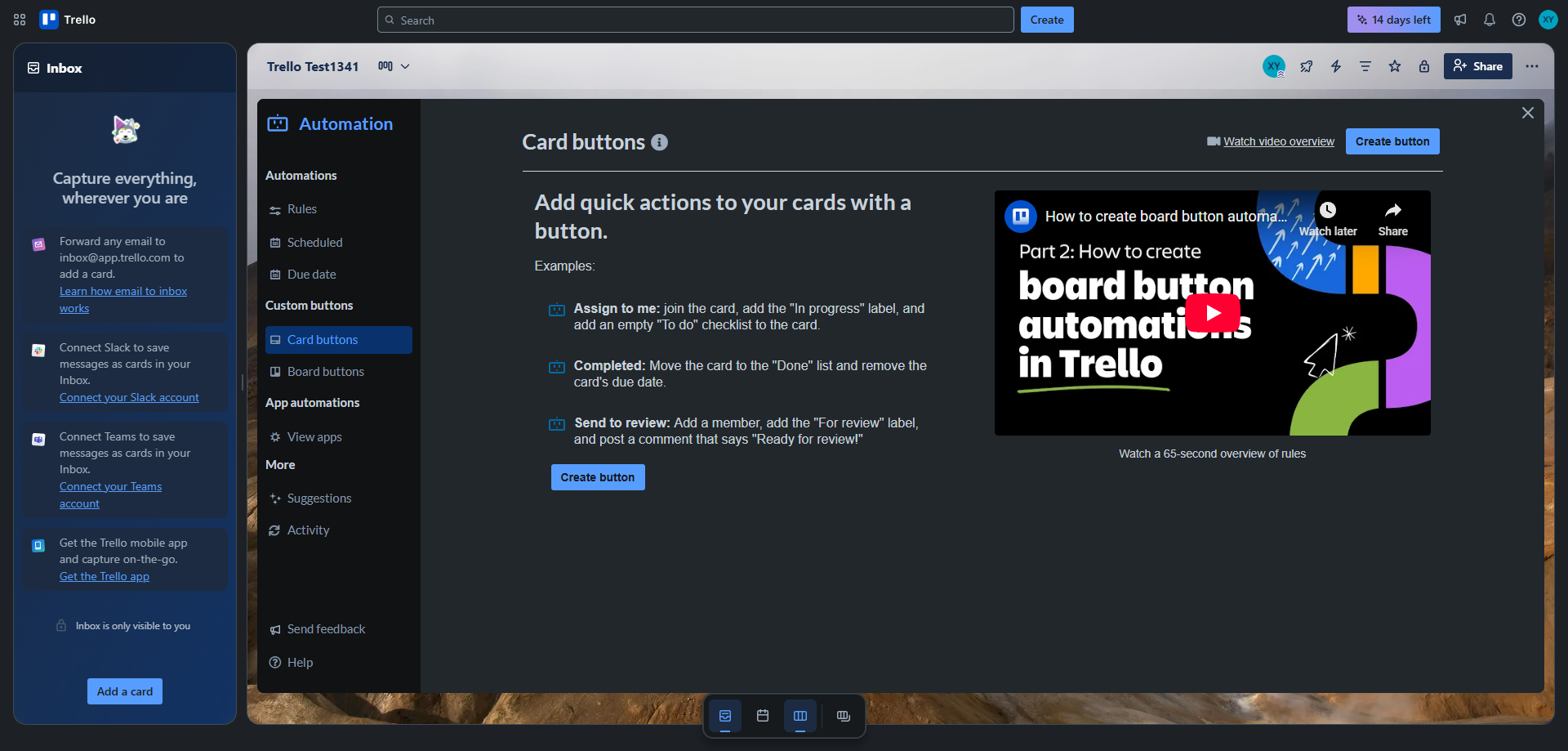Image resolution: width=1568 pixels, height=751 pixels.
Task: Click the Assign to me example icon
Action: [x=557, y=310]
